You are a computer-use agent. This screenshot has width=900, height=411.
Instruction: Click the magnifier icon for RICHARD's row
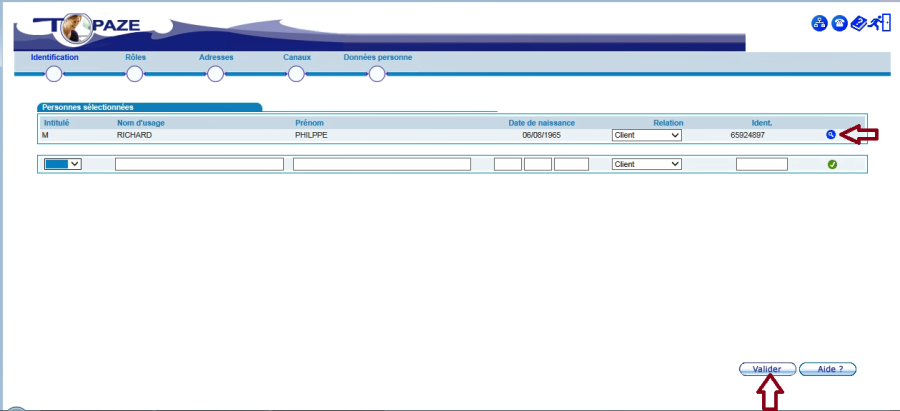pos(830,135)
